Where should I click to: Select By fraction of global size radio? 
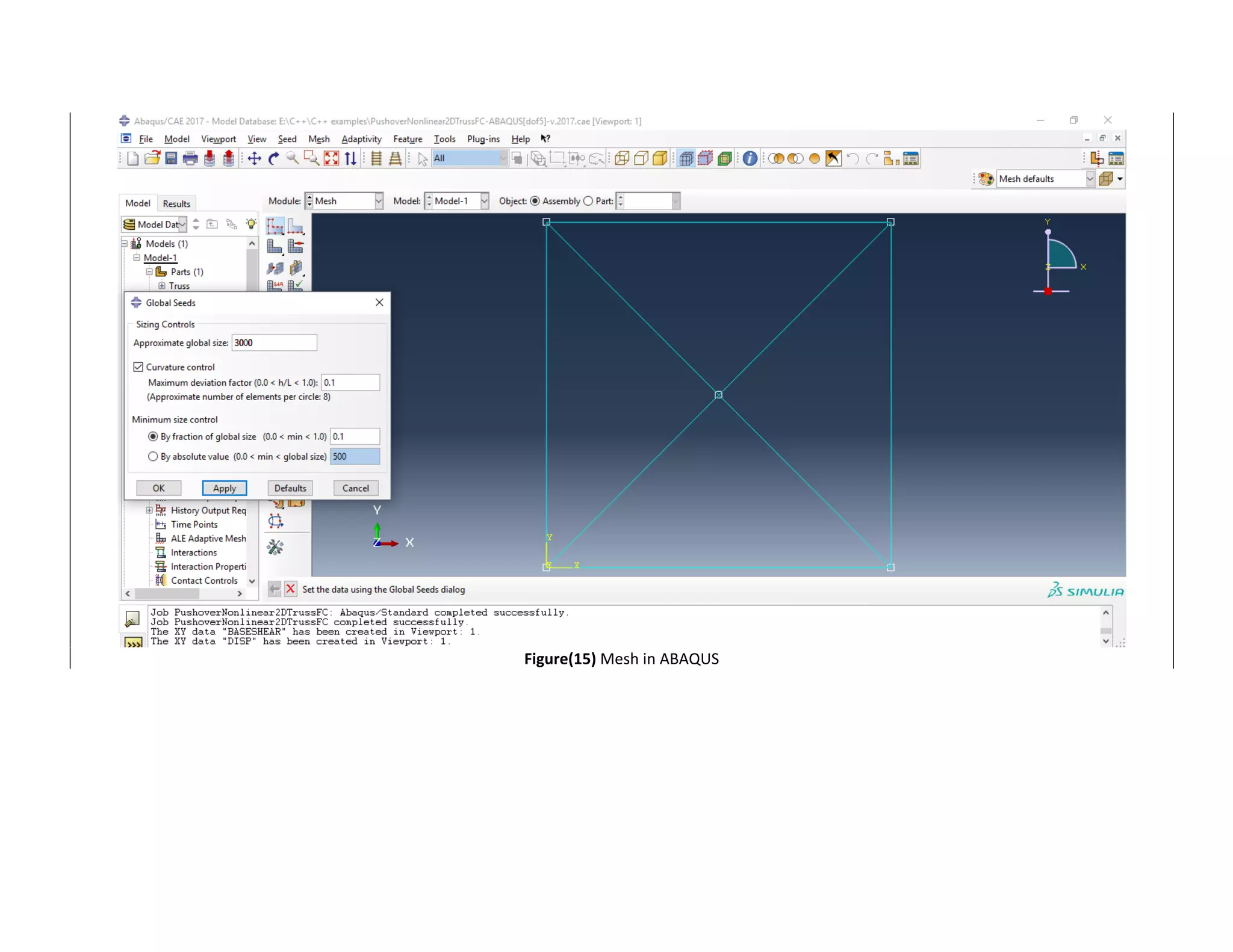(153, 437)
